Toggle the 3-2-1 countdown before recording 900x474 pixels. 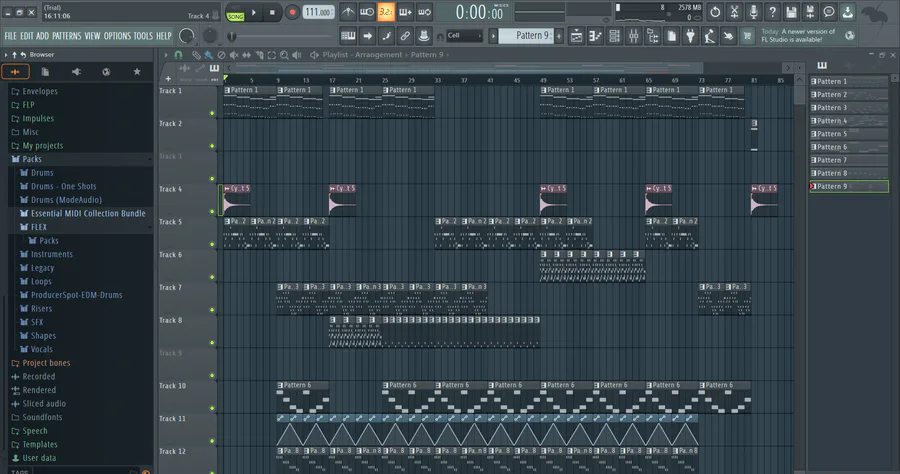pyautogui.click(x=386, y=12)
